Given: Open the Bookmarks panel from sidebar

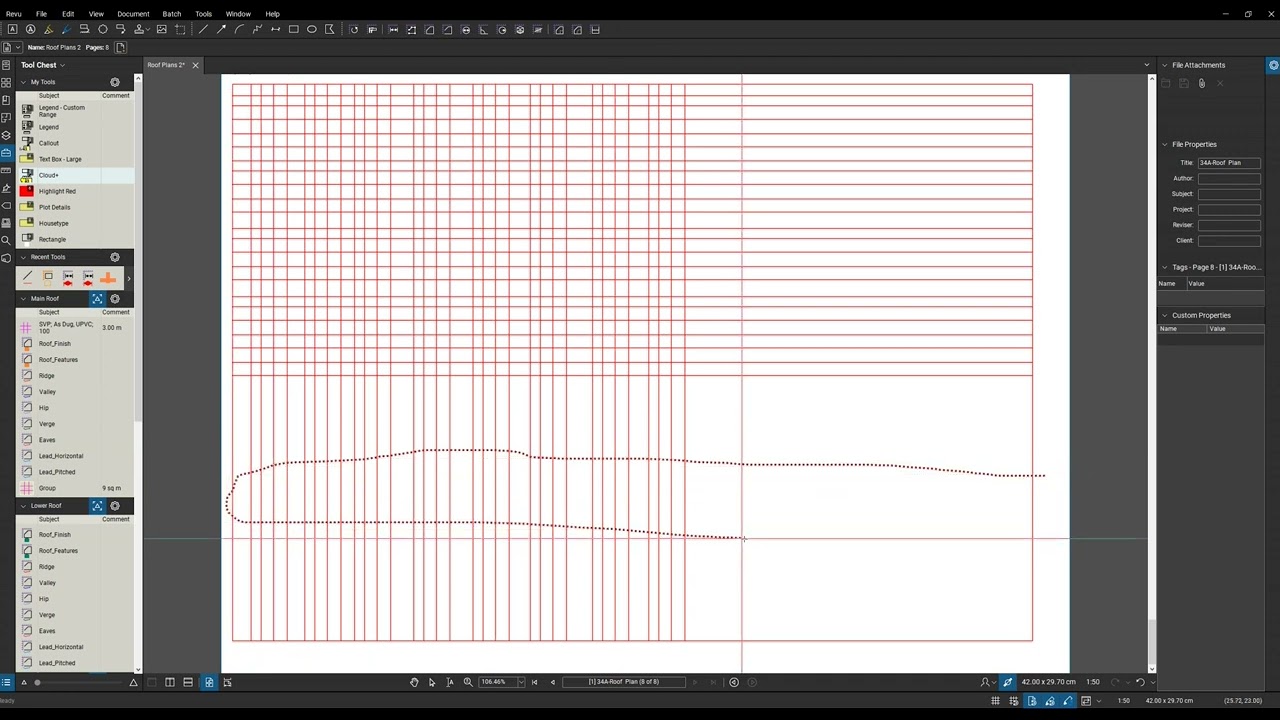Looking at the screenshot, I should pyautogui.click(x=6, y=100).
